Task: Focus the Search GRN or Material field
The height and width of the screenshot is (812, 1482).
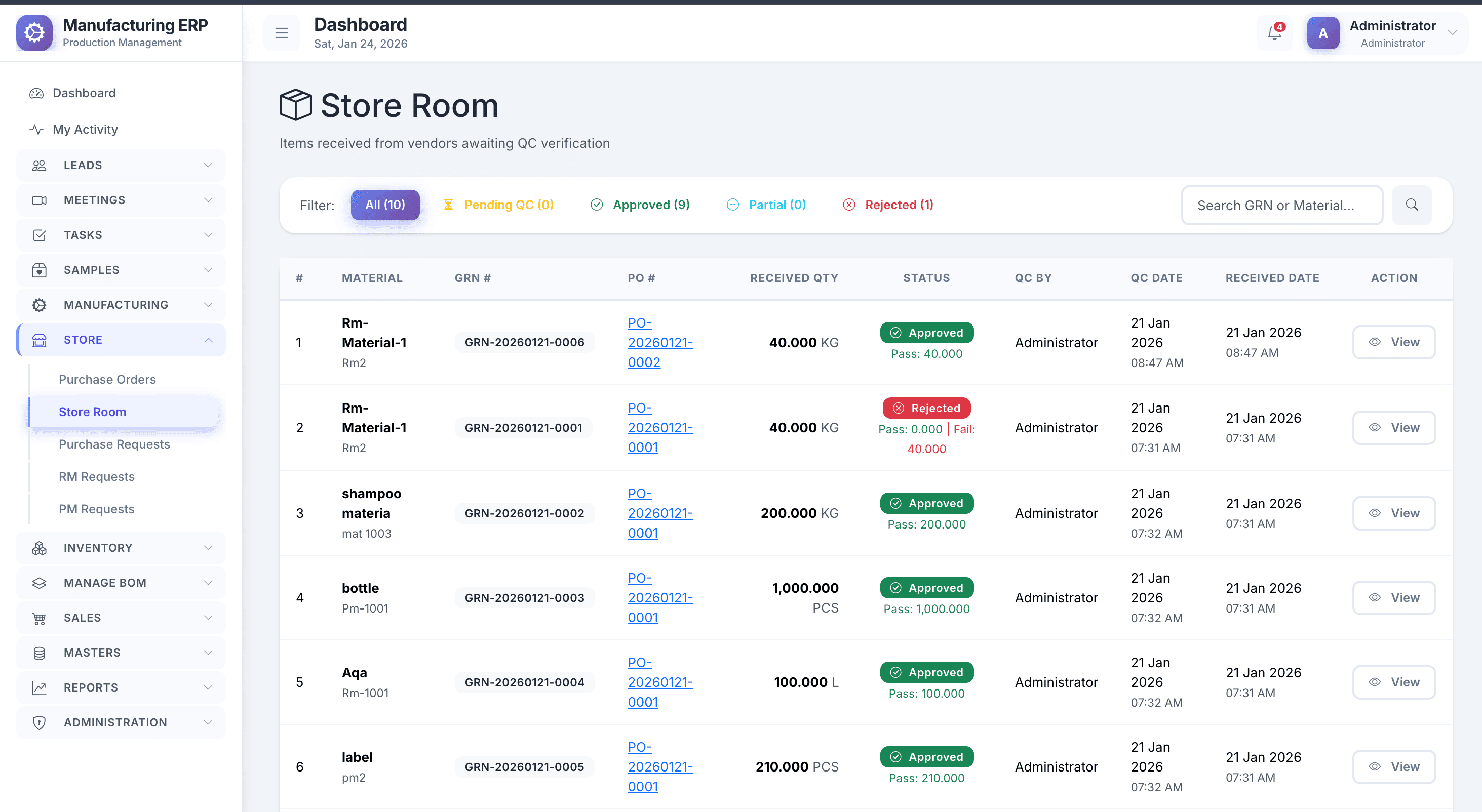Action: click(1282, 206)
